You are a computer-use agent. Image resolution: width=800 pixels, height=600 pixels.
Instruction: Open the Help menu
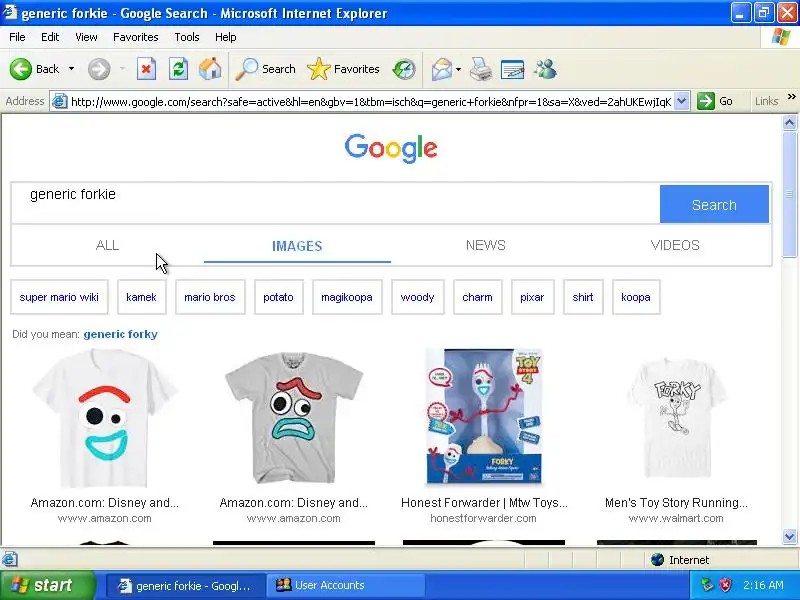point(226,37)
